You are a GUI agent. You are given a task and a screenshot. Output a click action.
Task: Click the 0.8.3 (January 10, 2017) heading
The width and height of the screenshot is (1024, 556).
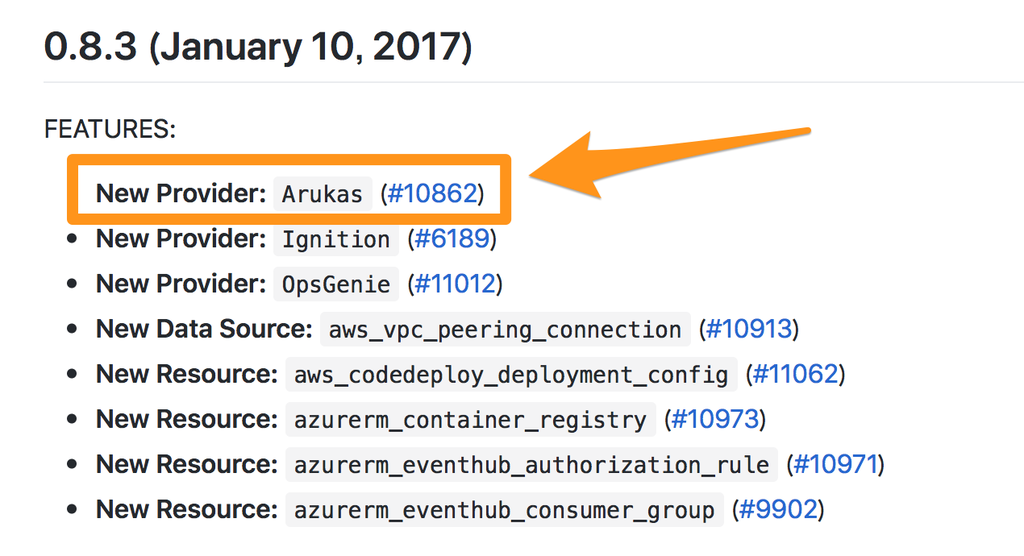[x=258, y=47]
